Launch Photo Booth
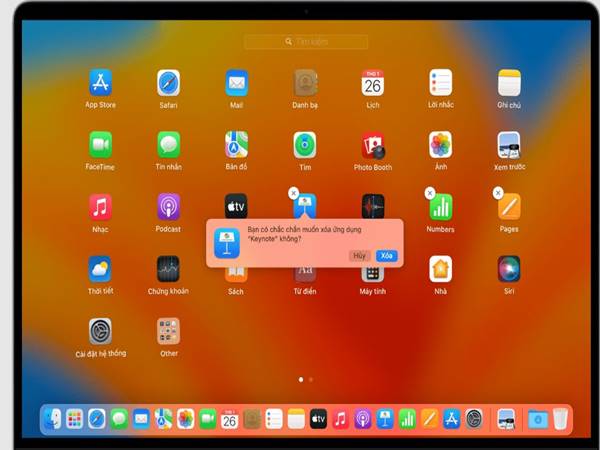This screenshot has height=450, width=600. coord(373,145)
